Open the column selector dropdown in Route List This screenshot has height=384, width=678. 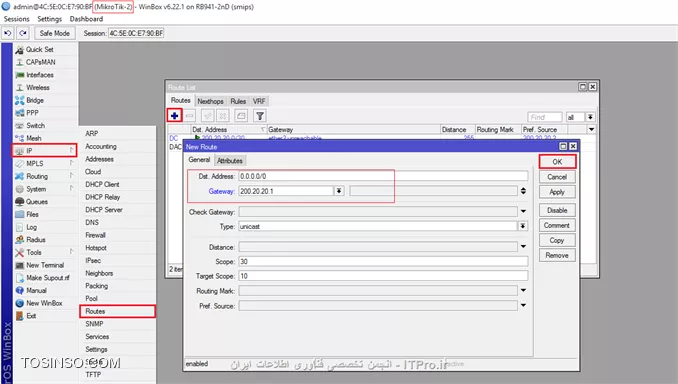(x=591, y=129)
